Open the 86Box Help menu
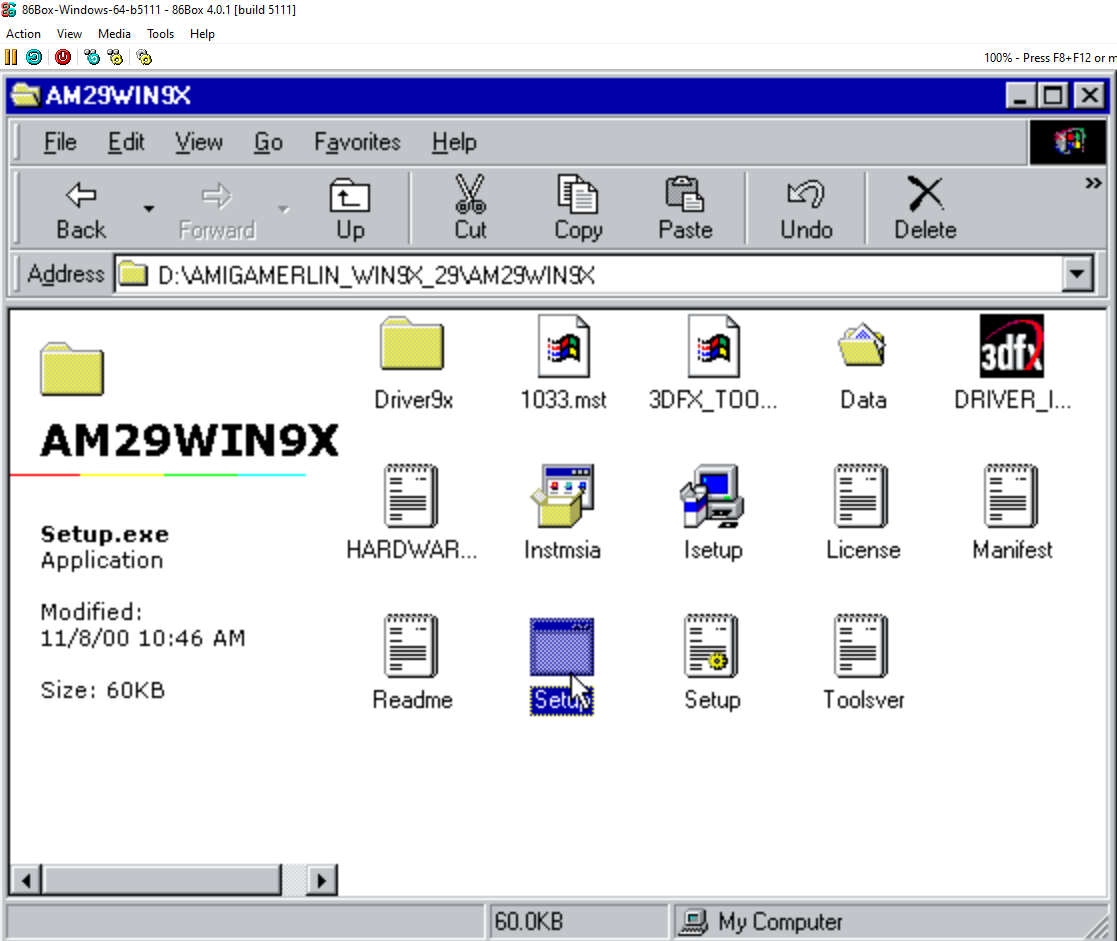 pos(202,33)
